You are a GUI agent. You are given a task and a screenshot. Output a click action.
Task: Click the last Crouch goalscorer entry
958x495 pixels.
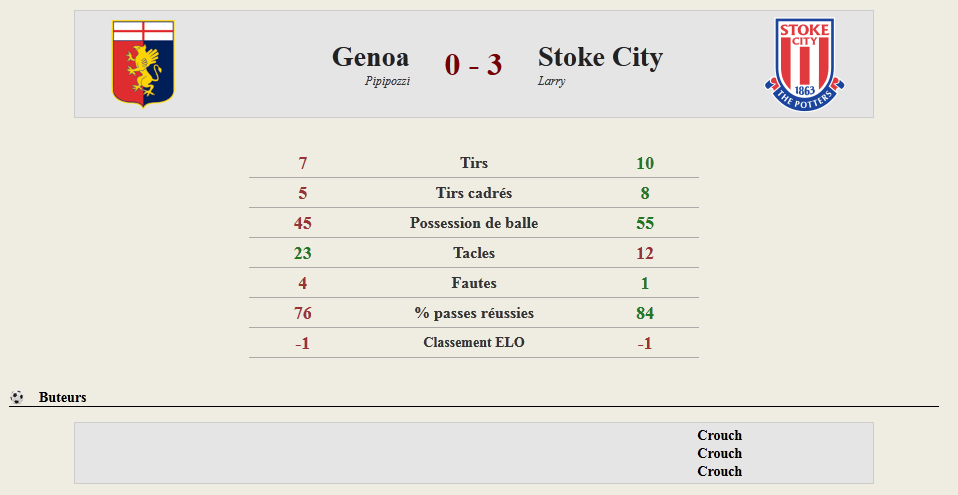[720, 471]
